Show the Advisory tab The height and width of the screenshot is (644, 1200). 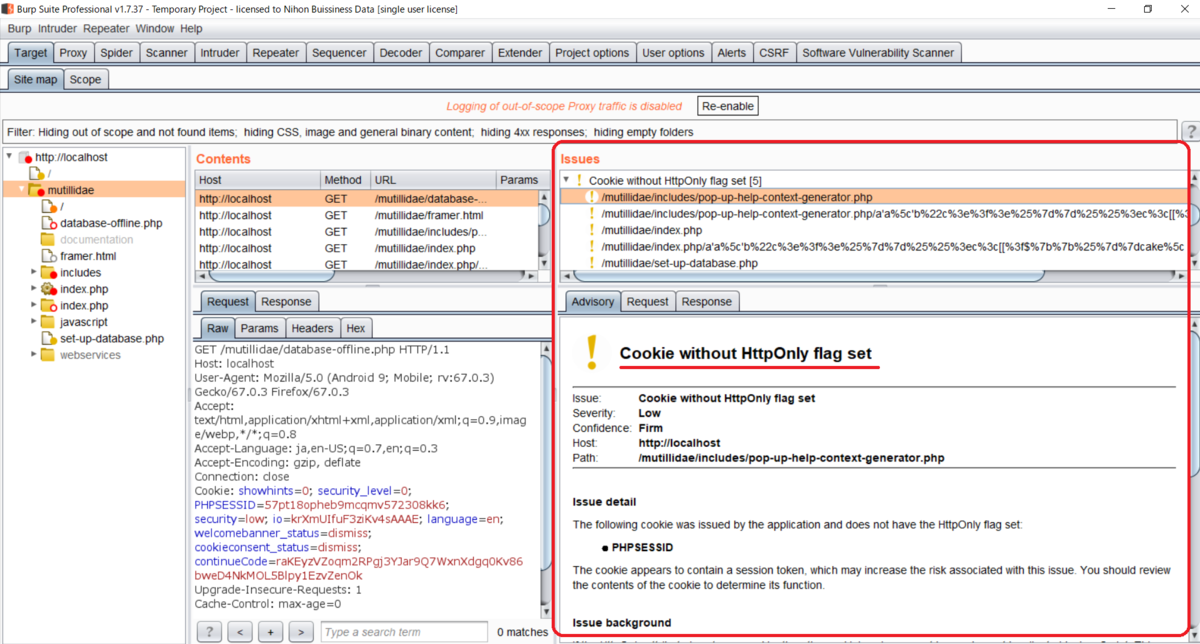point(593,301)
